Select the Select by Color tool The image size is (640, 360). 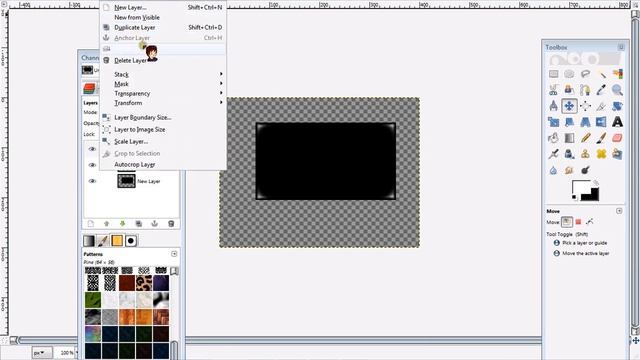617,74
